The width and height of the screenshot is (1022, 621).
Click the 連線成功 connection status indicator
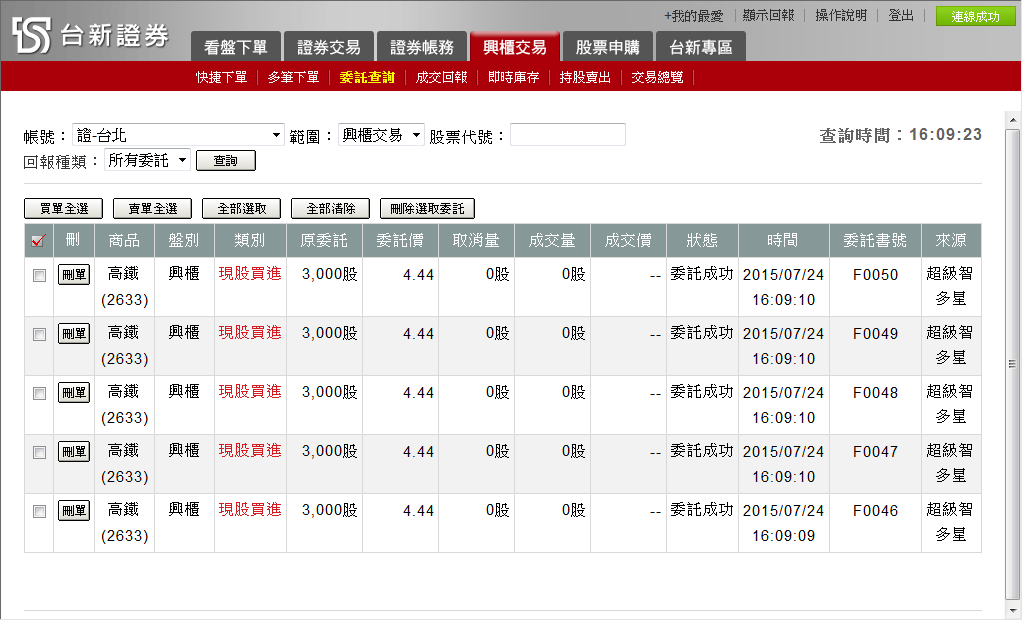974,16
